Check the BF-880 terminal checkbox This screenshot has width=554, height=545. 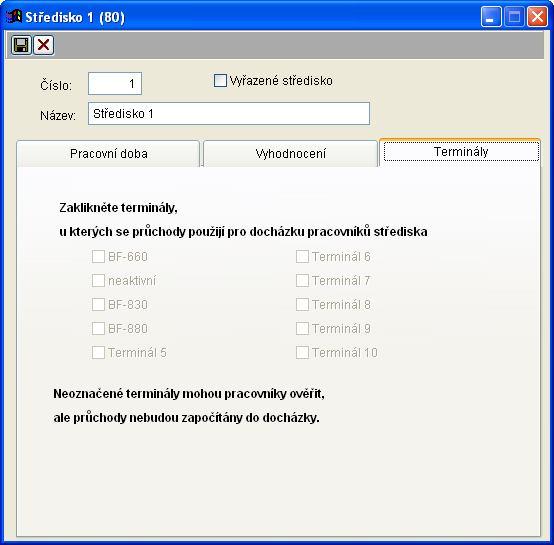98,328
